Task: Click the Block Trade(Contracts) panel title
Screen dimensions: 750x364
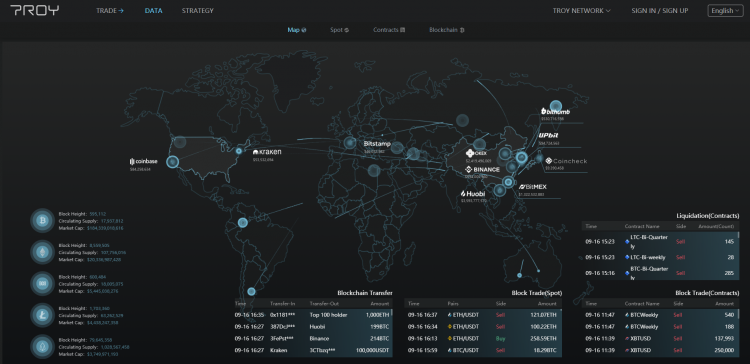Action: (x=707, y=293)
